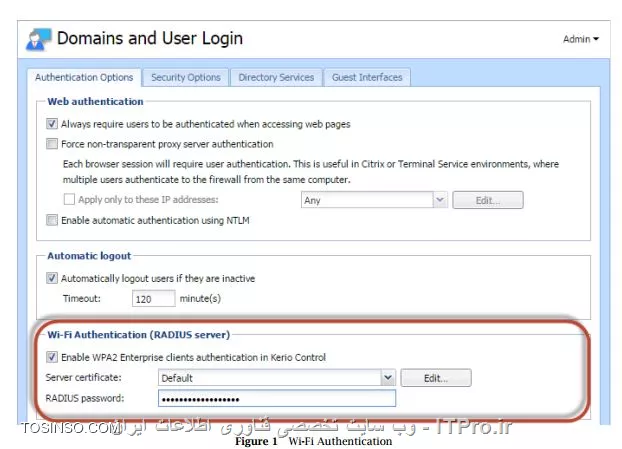
Task: Toggle automatic logout for inactive users
Action: (x=52, y=278)
